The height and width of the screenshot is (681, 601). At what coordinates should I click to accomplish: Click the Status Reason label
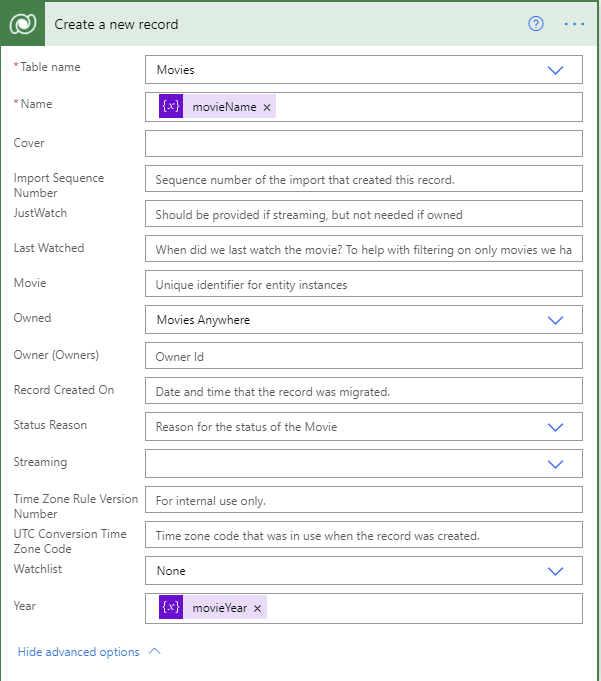50,425
